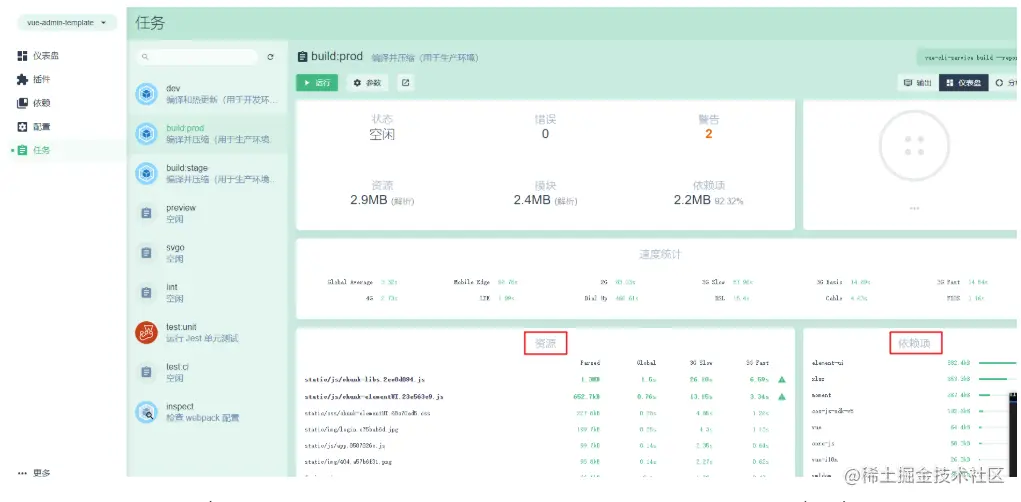Open the 仪表盘 page in the sidebar
This screenshot has height=502, width=1021.
point(38,56)
